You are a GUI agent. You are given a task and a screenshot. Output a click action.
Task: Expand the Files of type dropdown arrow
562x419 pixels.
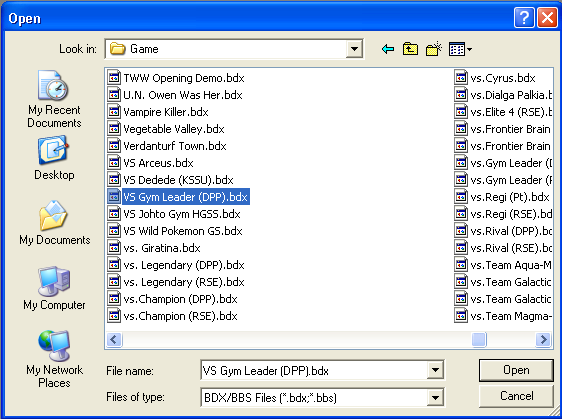tap(435, 397)
